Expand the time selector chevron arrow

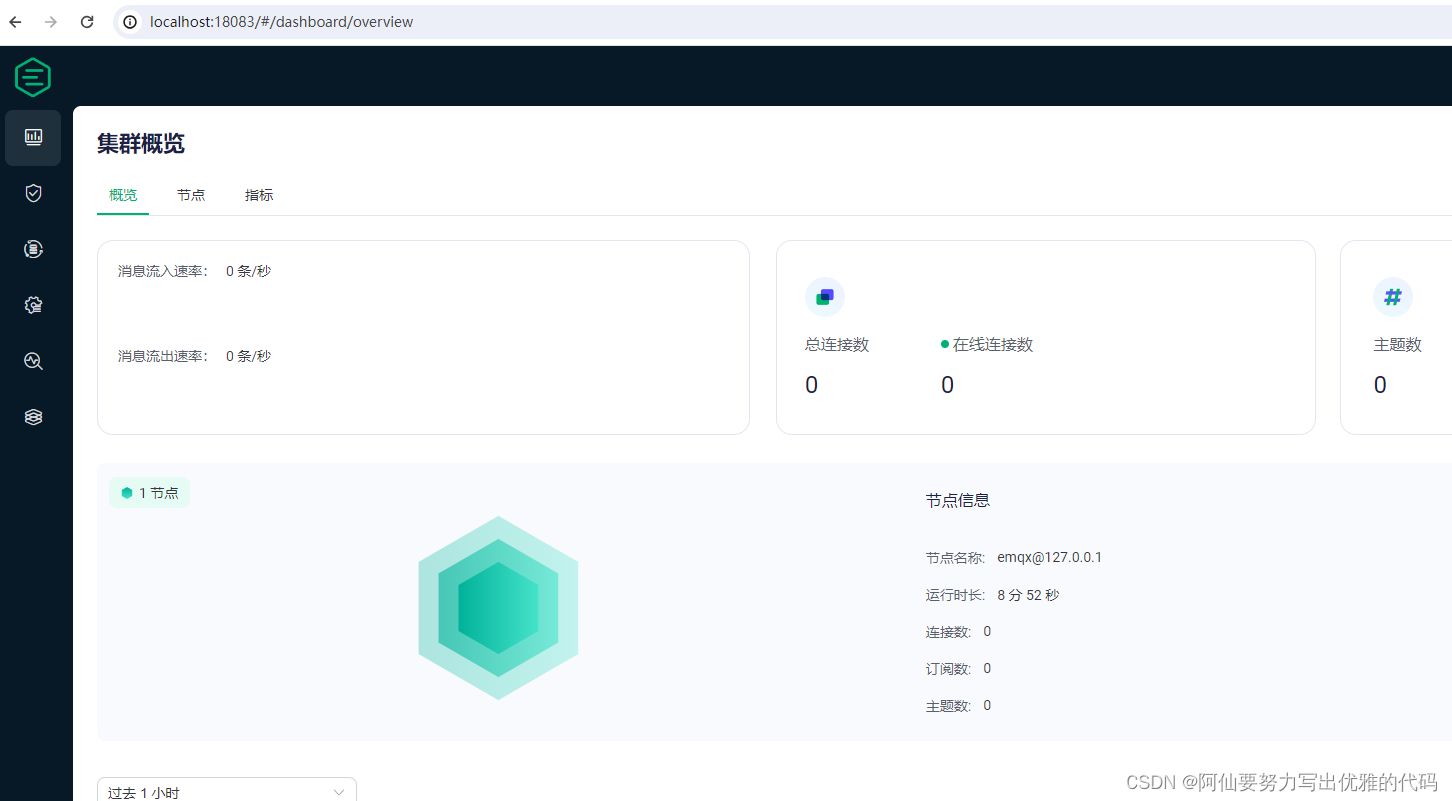pyautogui.click(x=339, y=792)
